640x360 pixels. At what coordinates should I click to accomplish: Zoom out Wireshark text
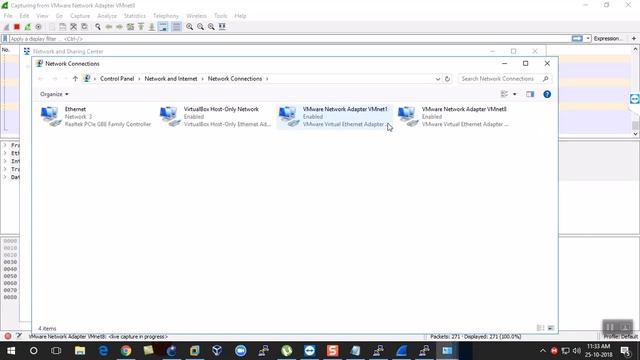[200, 27]
